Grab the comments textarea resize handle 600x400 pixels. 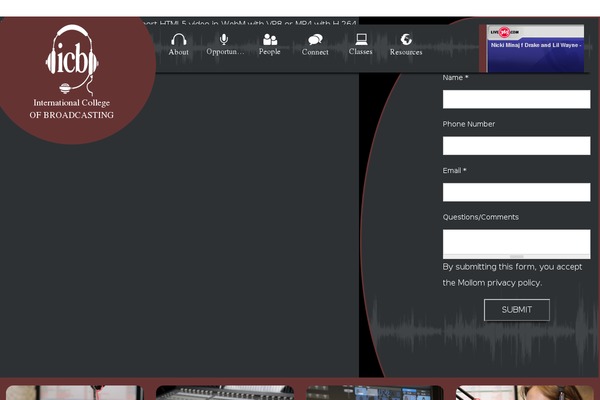(517, 256)
